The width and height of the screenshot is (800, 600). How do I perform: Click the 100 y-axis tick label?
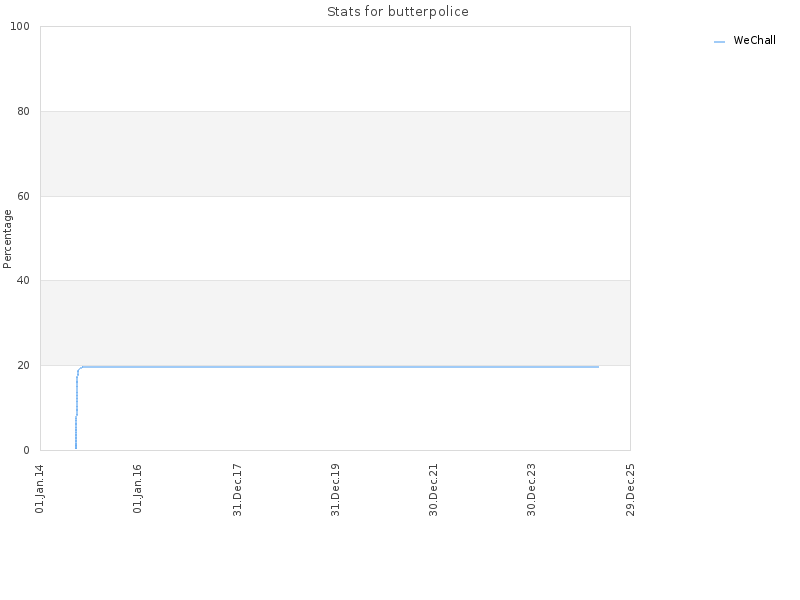click(x=20, y=26)
